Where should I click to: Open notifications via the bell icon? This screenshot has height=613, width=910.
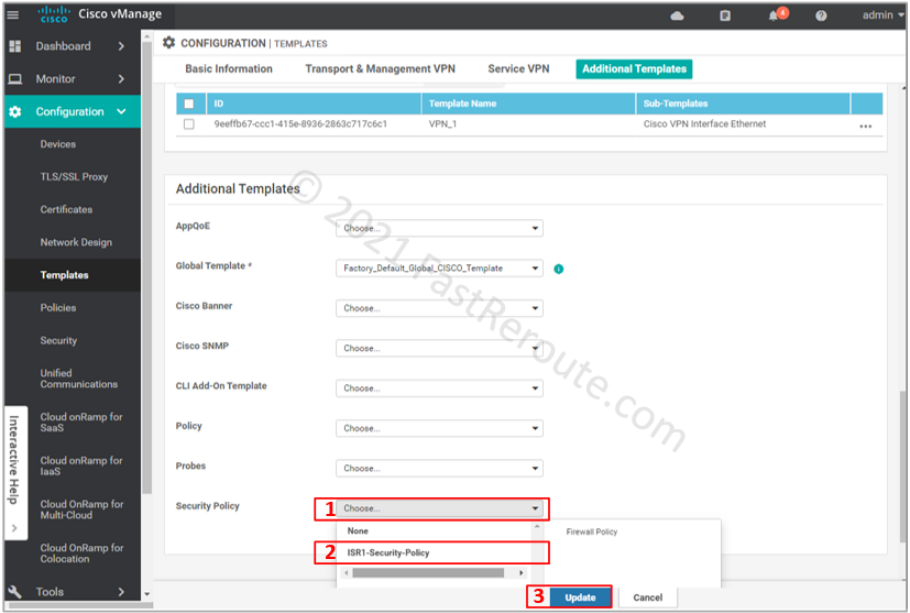pos(773,16)
